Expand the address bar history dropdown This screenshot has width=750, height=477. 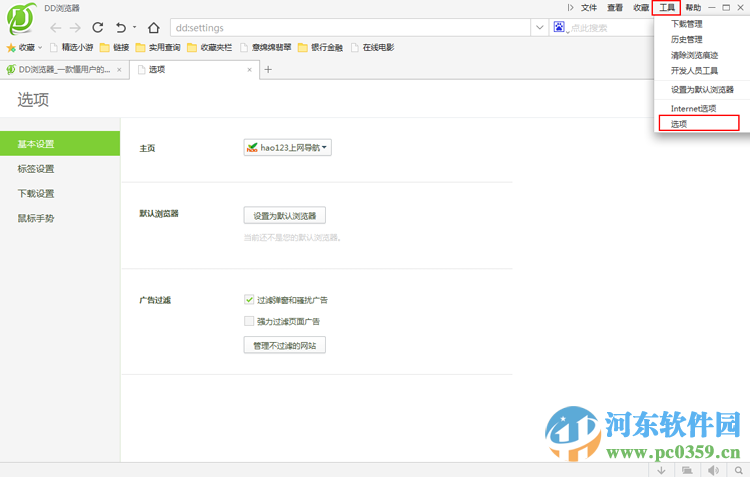point(540,28)
